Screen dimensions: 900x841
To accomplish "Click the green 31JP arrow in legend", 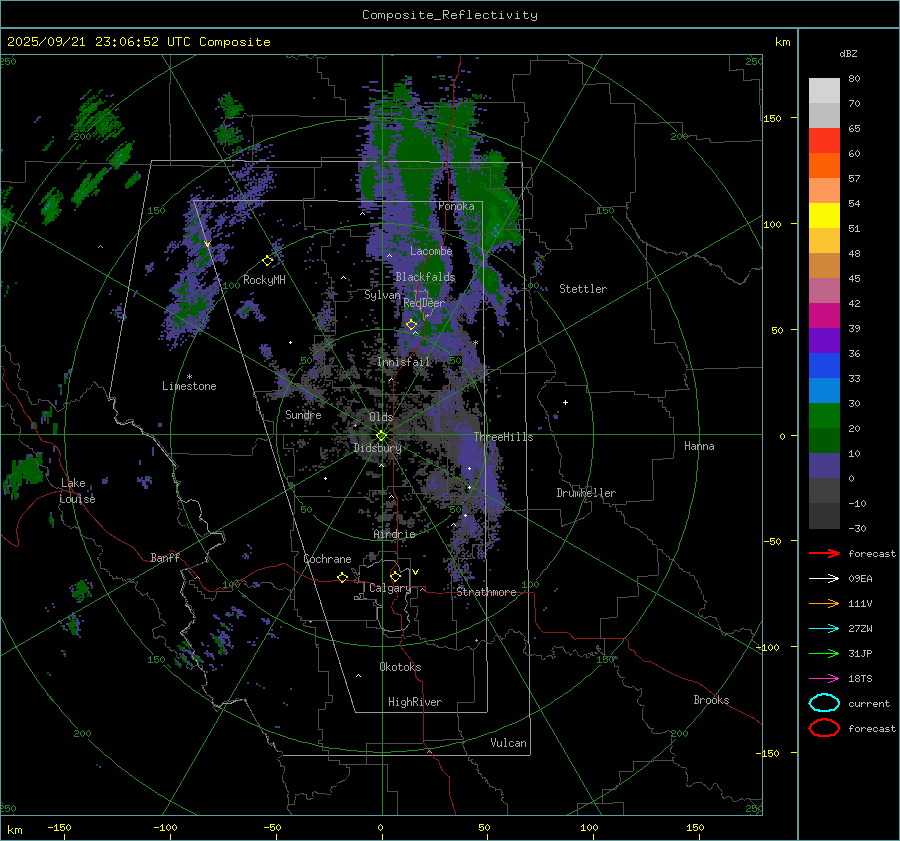I will pyautogui.click(x=824, y=653).
